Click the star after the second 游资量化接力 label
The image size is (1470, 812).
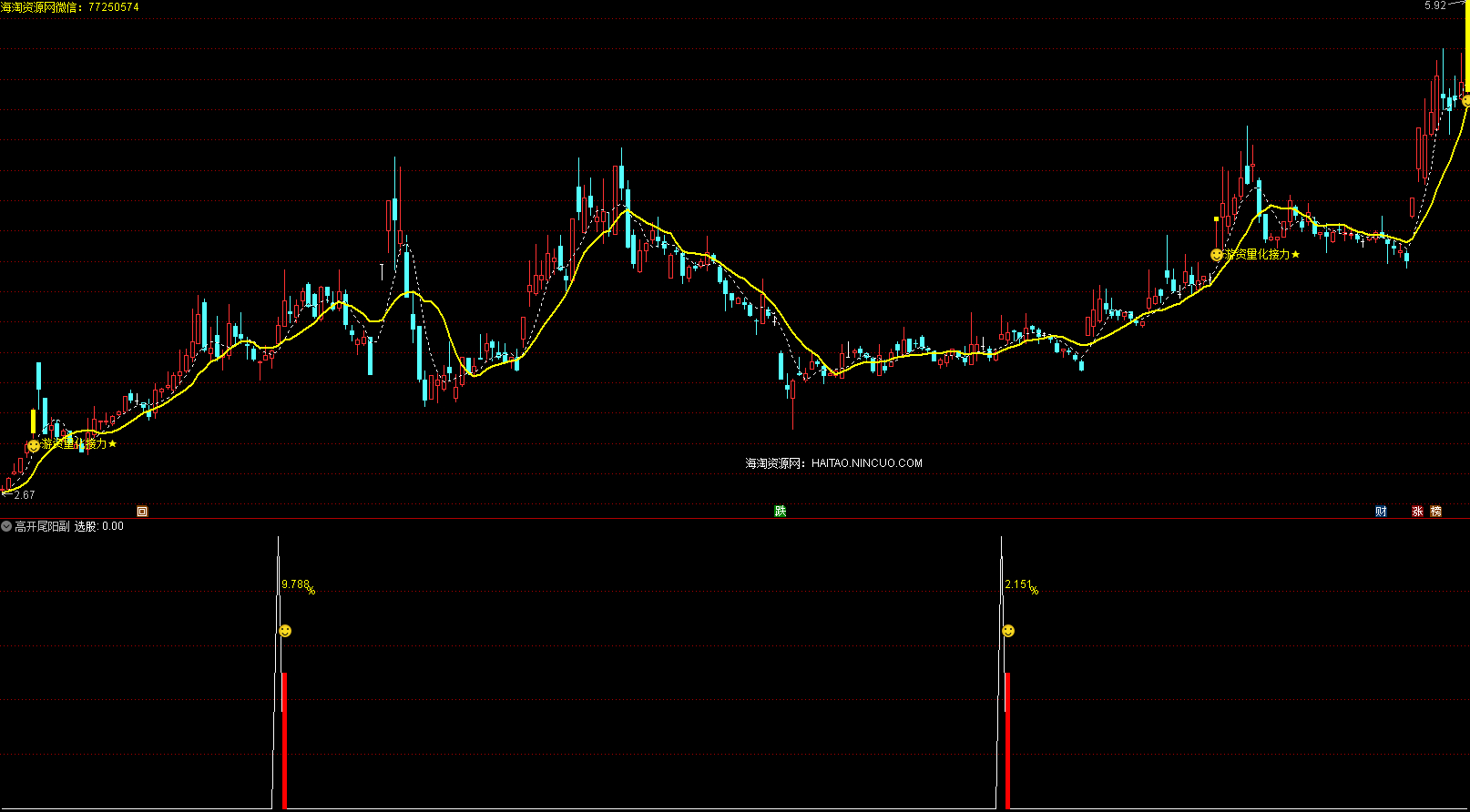click(x=1296, y=255)
